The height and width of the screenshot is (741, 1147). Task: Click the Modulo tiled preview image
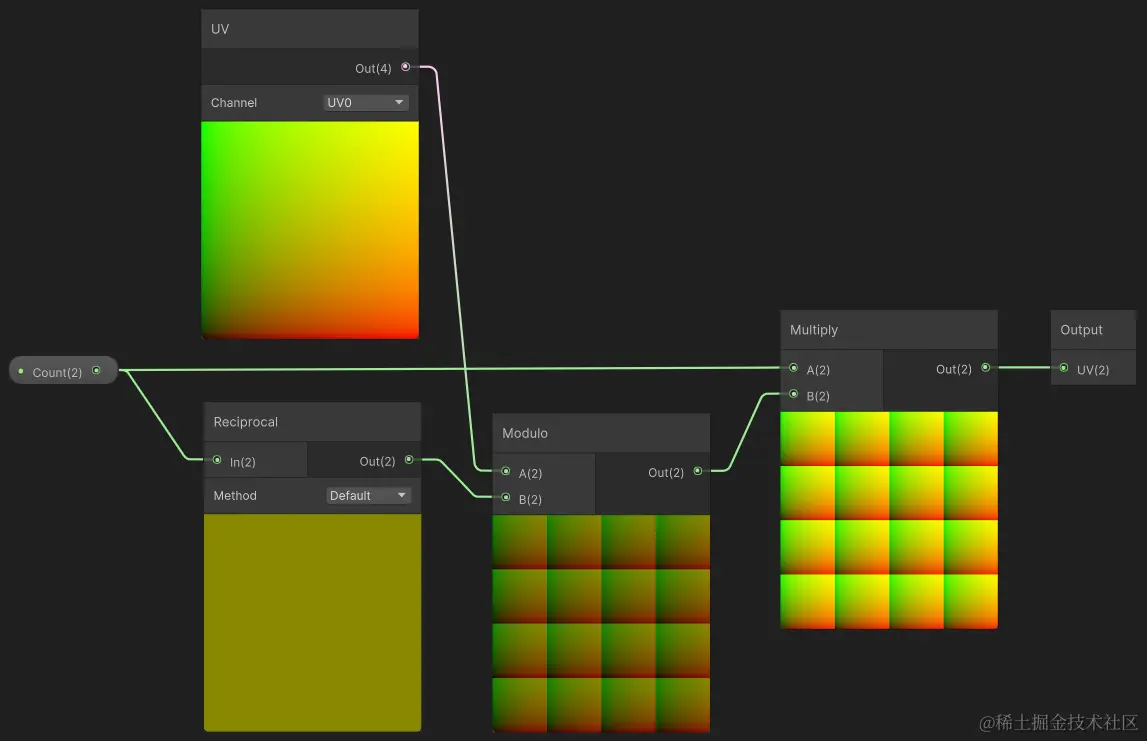(x=601, y=623)
